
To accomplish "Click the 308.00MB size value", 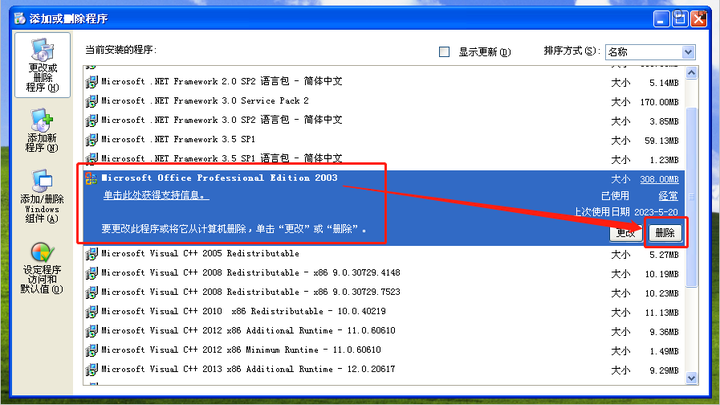I will [x=659, y=180].
